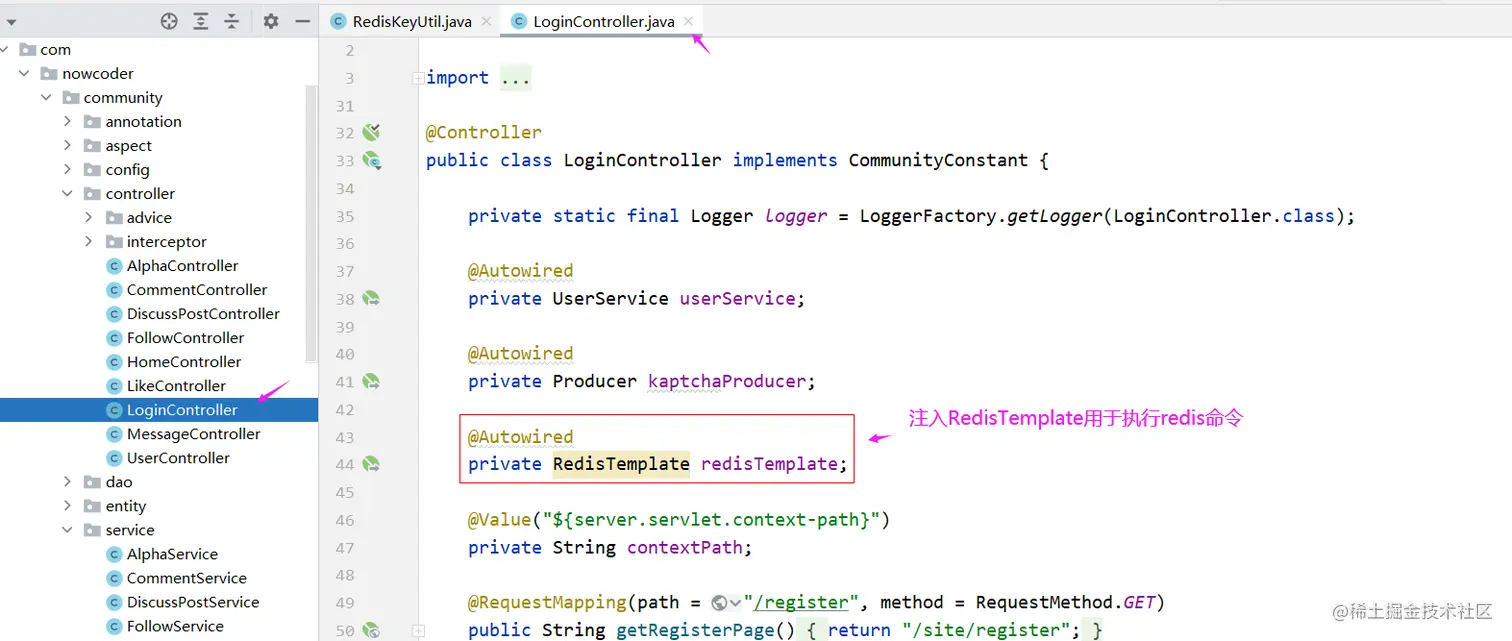The image size is (1512, 641).
Task: Open CommentService class
Action: click(186, 577)
